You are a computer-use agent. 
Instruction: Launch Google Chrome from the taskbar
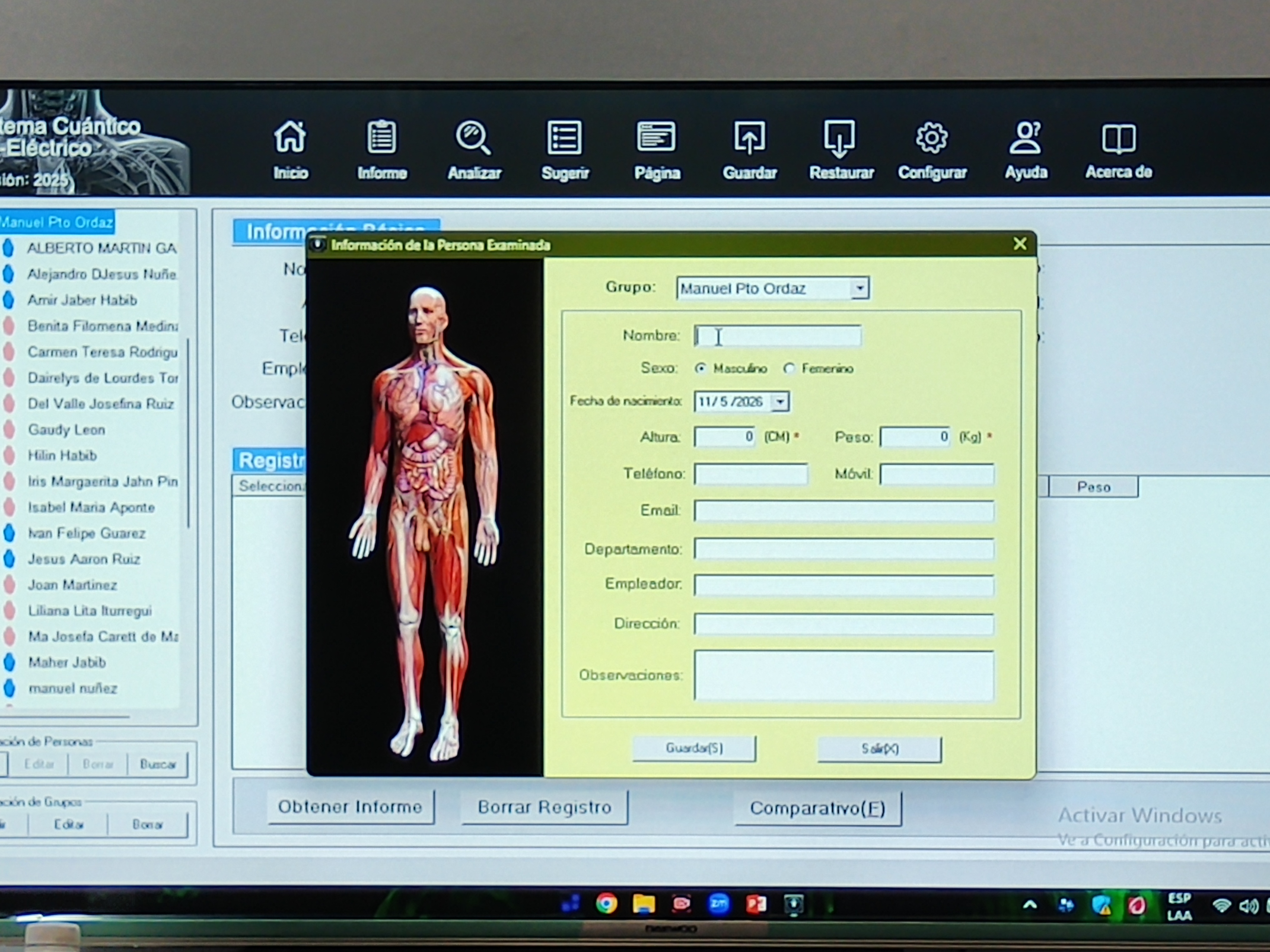(606, 904)
